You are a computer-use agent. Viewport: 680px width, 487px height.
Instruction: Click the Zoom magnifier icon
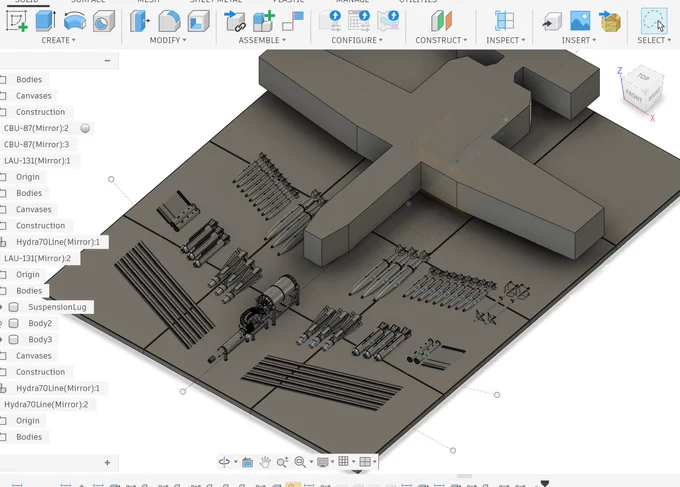pos(282,462)
